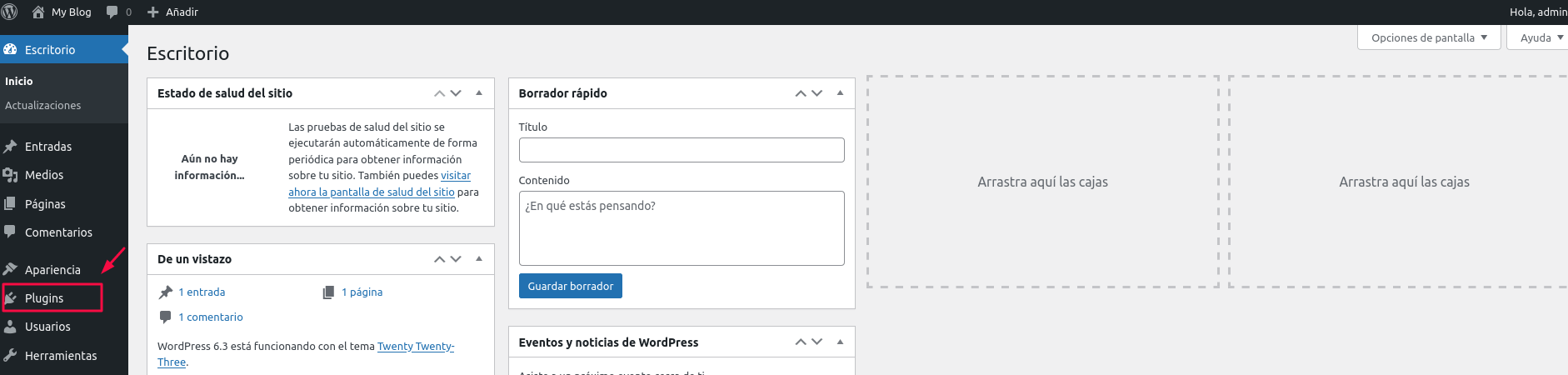Move Eventos y noticias box up
Image resolution: width=1568 pixels, height=375 pixels.
801,342
